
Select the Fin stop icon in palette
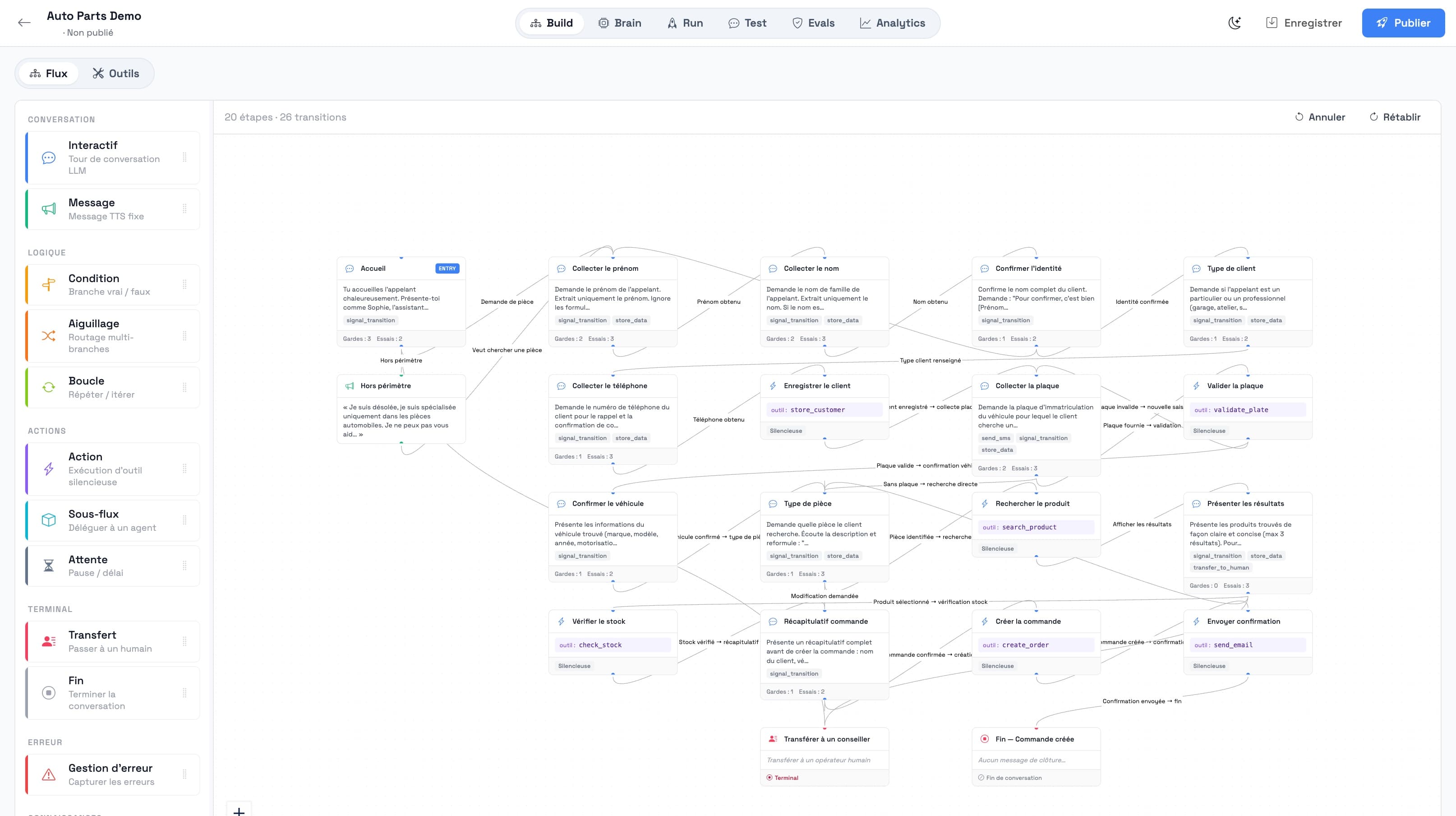[x=49, y=693]
